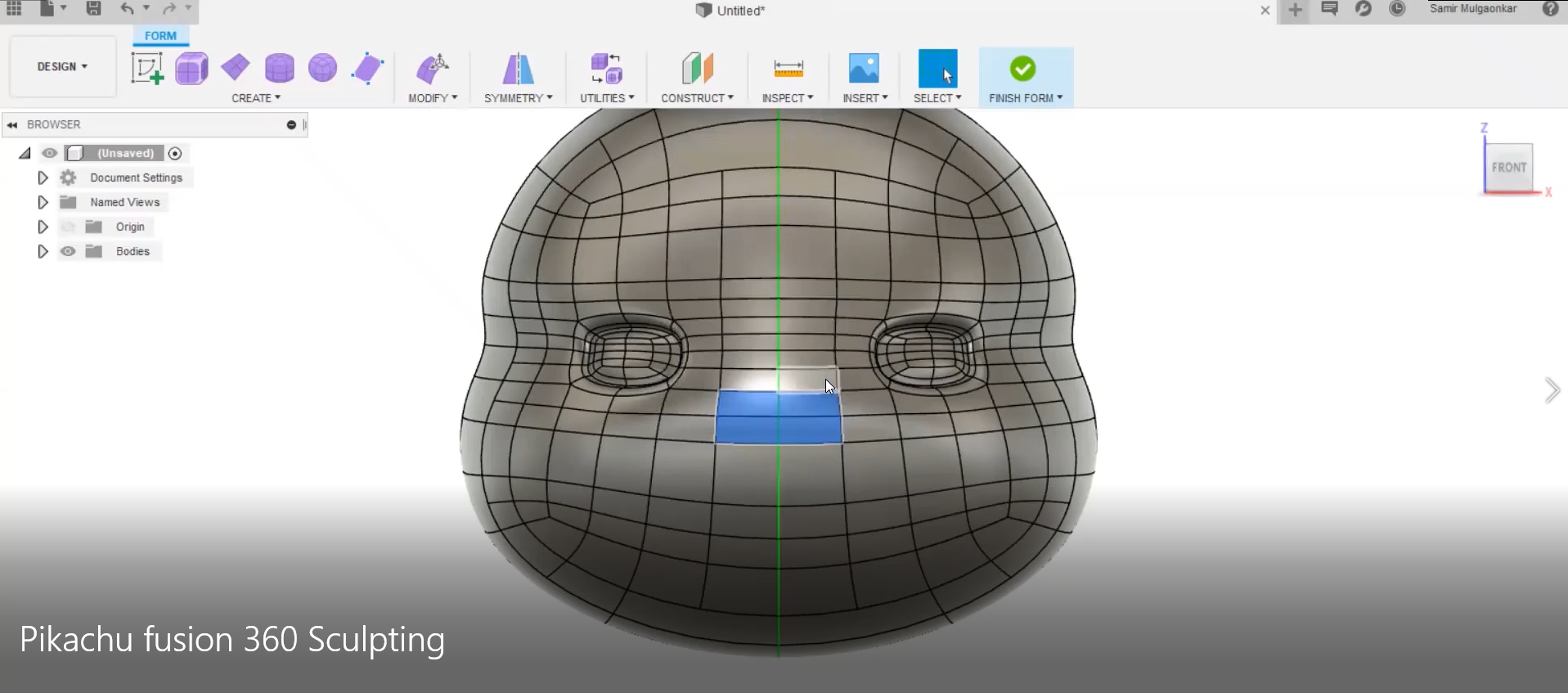
Task: Activate the Select tool icon
Action: (x=938, y=69)
